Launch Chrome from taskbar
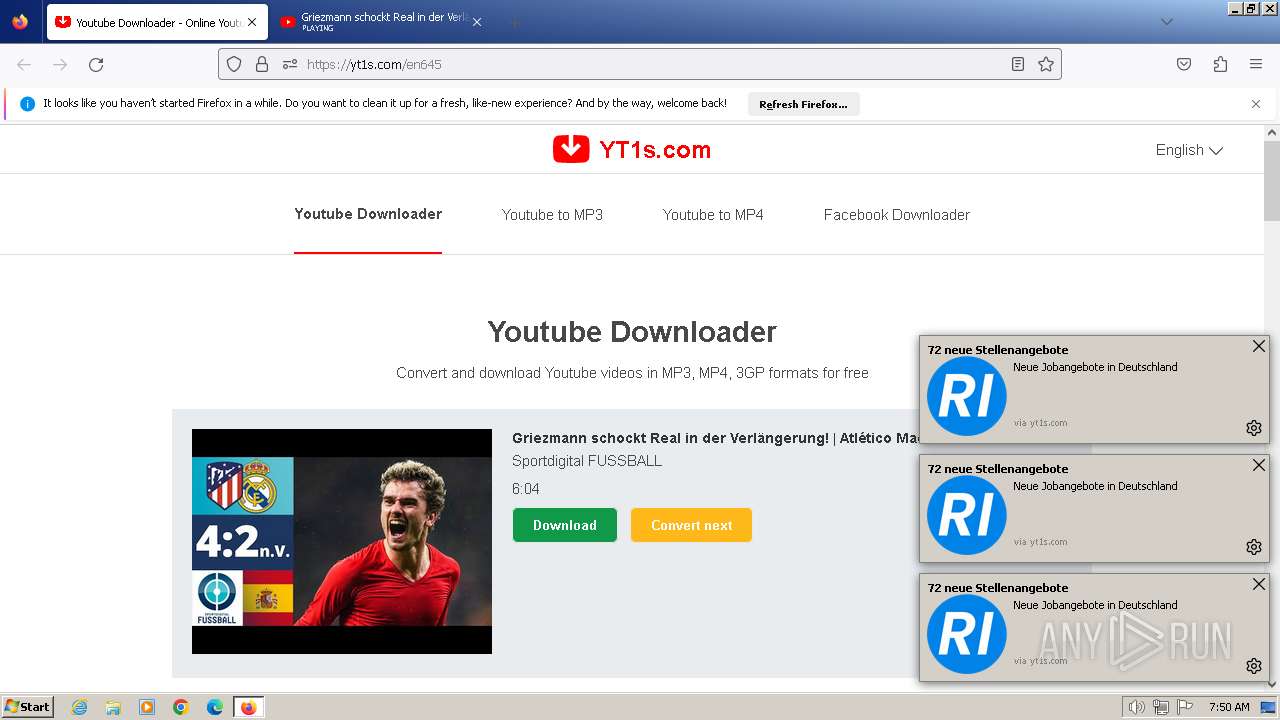The image size is (1280, 720). [181, 707]
